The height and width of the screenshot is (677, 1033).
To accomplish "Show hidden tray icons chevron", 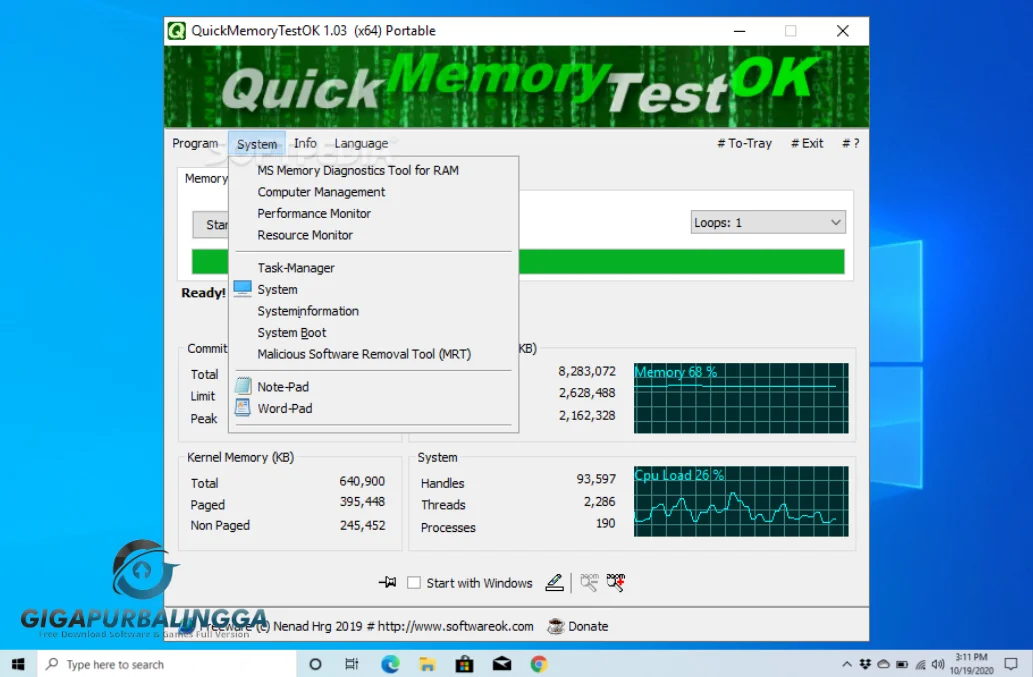I will pyautogui.click(x=847, y=664).
